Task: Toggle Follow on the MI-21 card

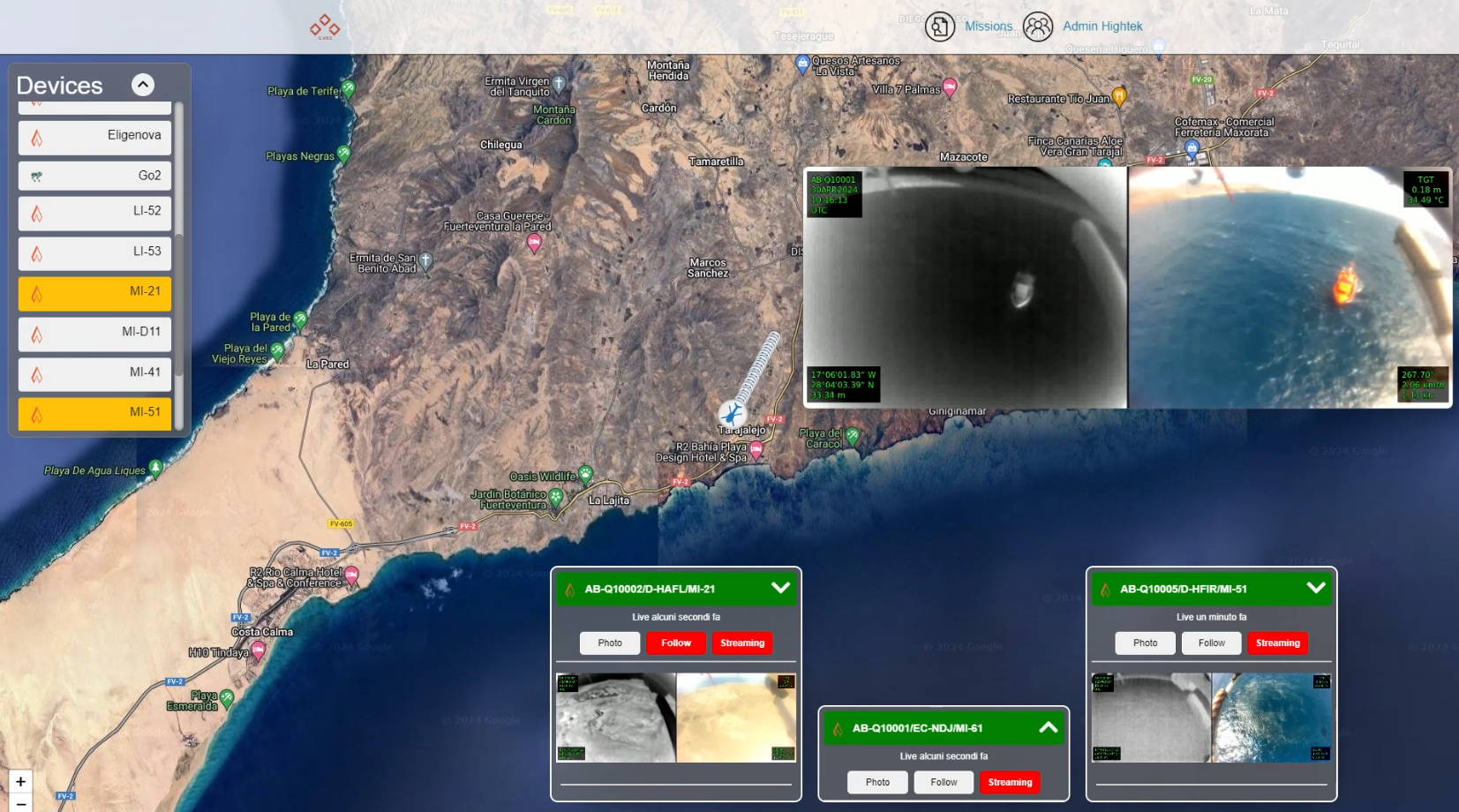Action: point(676,643)
